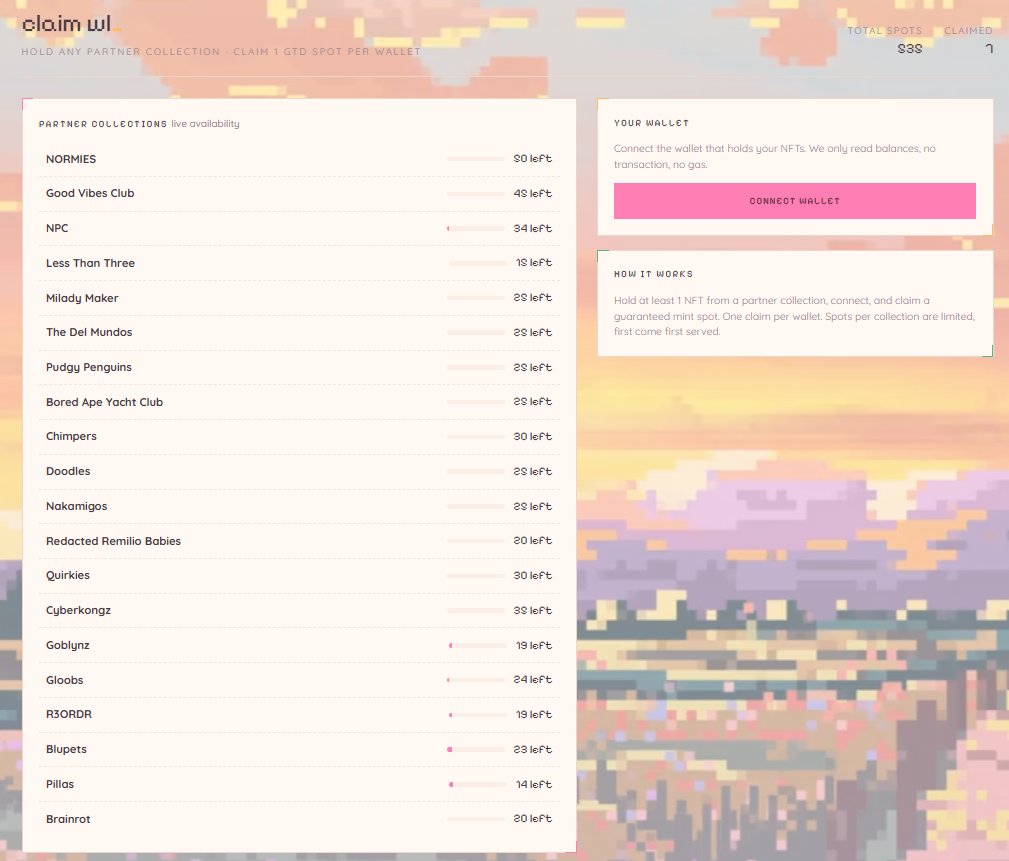This screenshot has height=861, width=1009.
Task: Select the NPC collection row
Action: pyautogui.click(x=299, y=228)
